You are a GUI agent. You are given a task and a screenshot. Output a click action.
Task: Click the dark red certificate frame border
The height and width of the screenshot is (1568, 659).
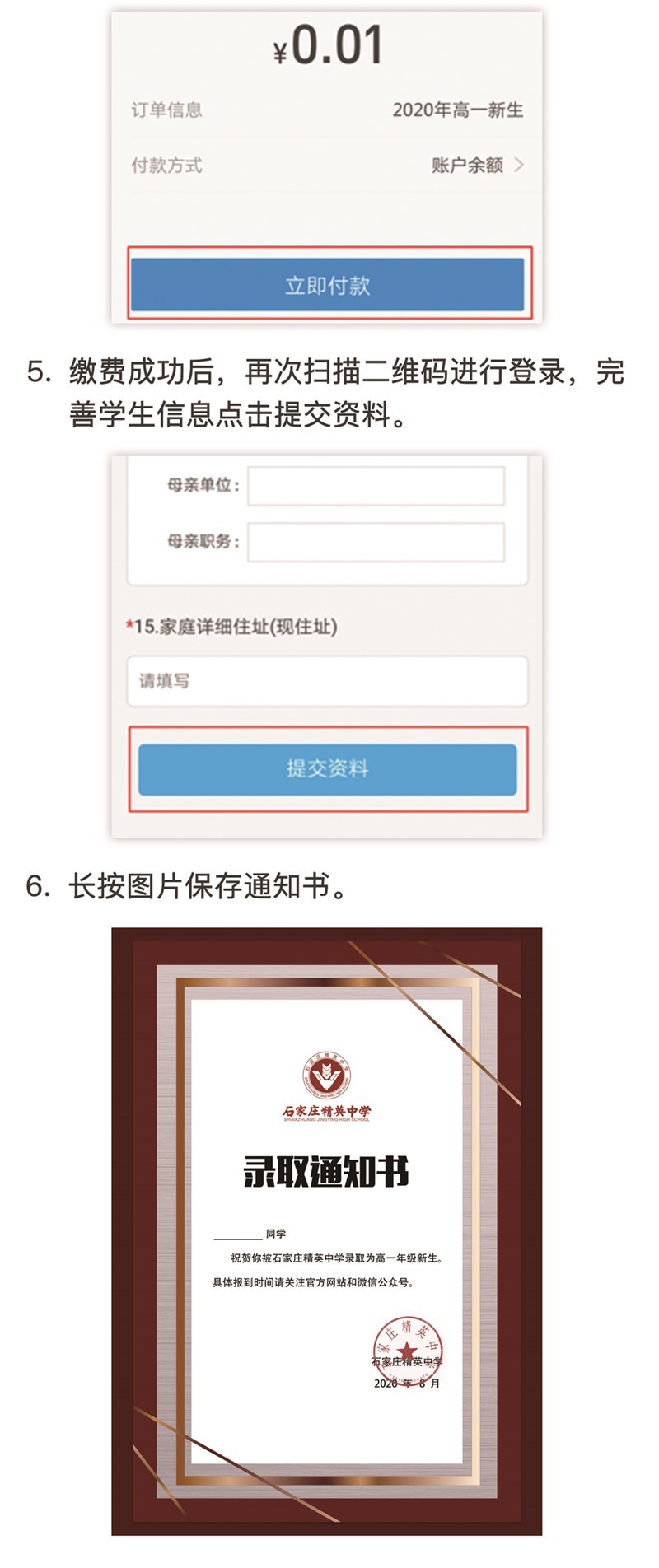[122, 1235]
